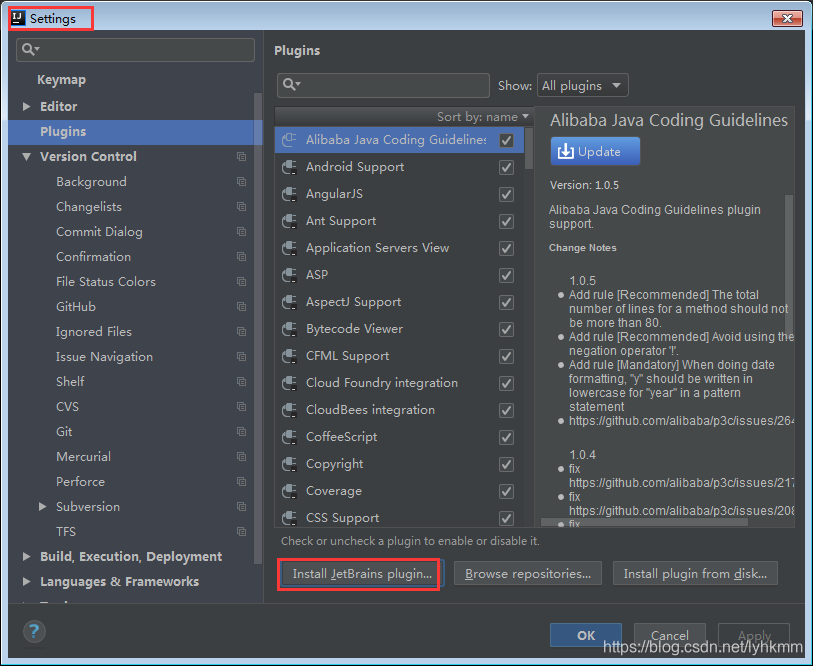Click the Coverage plugin icon
Image resolution: width=813 pixels, height=666 pixels.
pyautogui.click(x=289, y=491)
